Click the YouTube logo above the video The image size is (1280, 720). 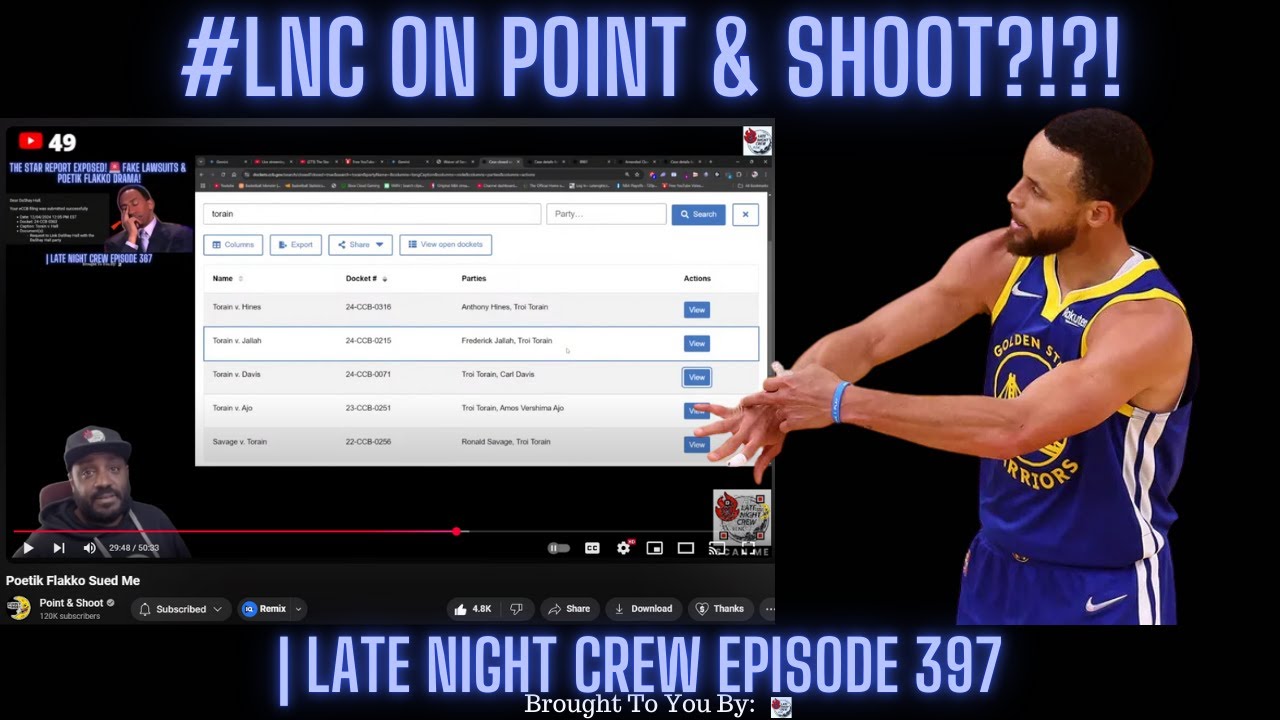click(x=31, y=142)
